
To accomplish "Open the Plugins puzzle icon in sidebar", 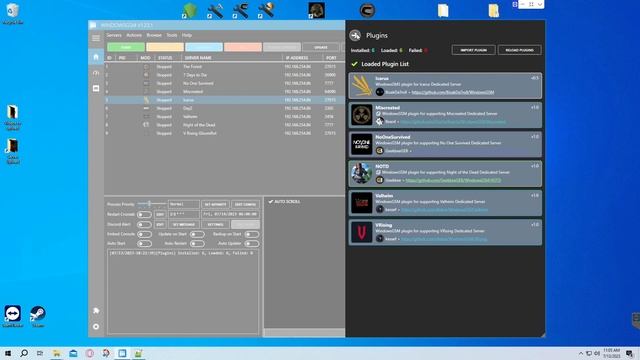I will pos(96,311).
